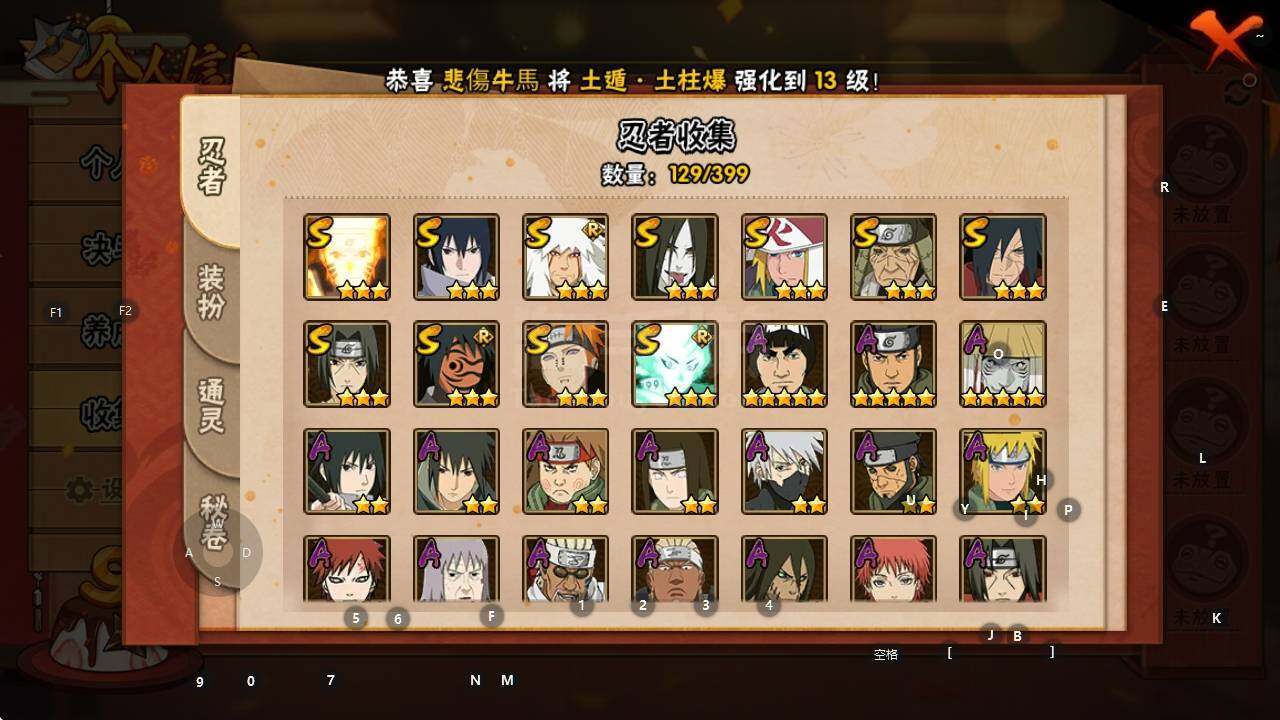Open the white-haired Jiraiya S-rank card
This screenshot has width=1280, height=720.
coord(566,257)
